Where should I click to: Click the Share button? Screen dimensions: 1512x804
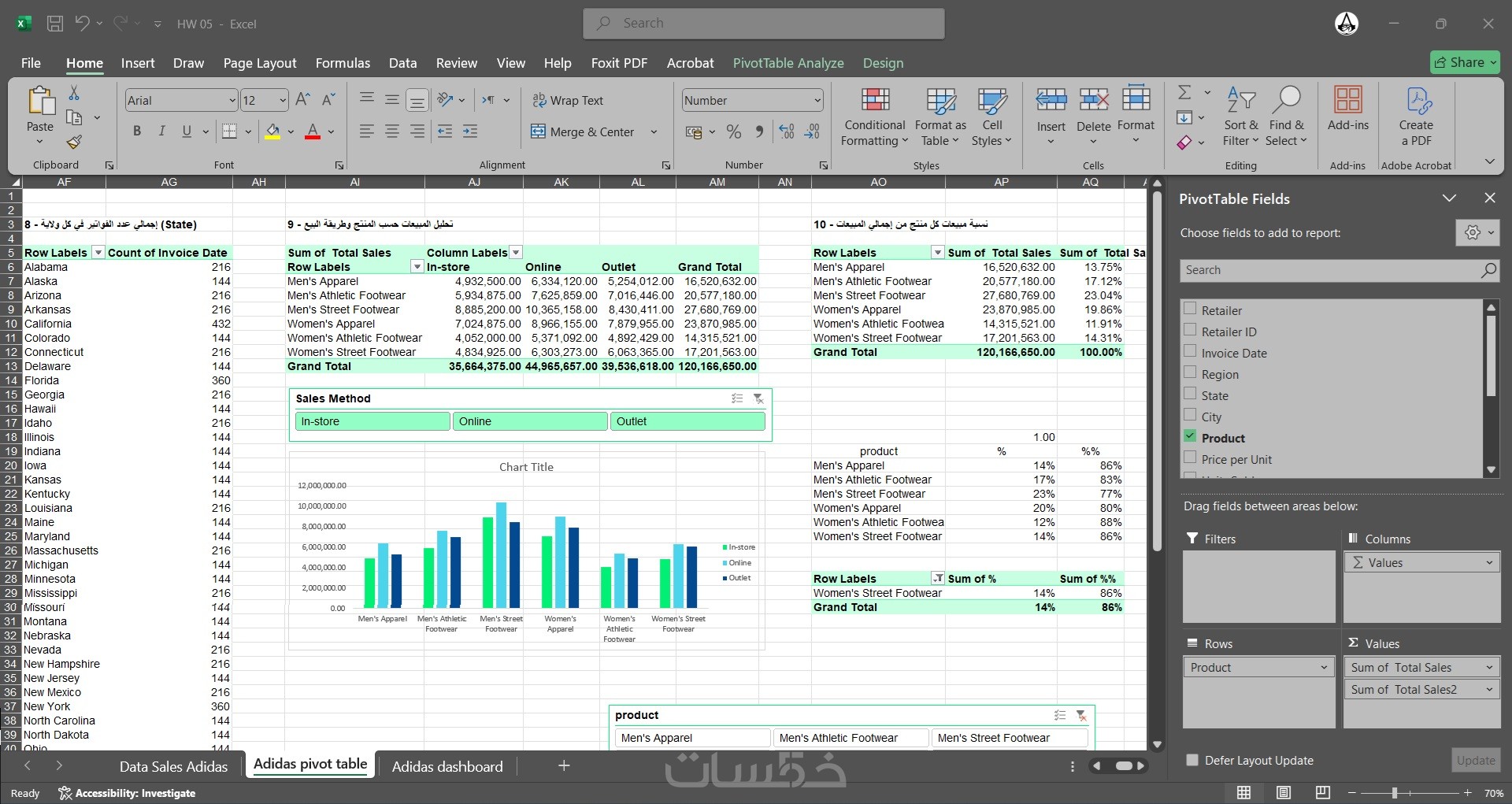[x=1465, y=62]
